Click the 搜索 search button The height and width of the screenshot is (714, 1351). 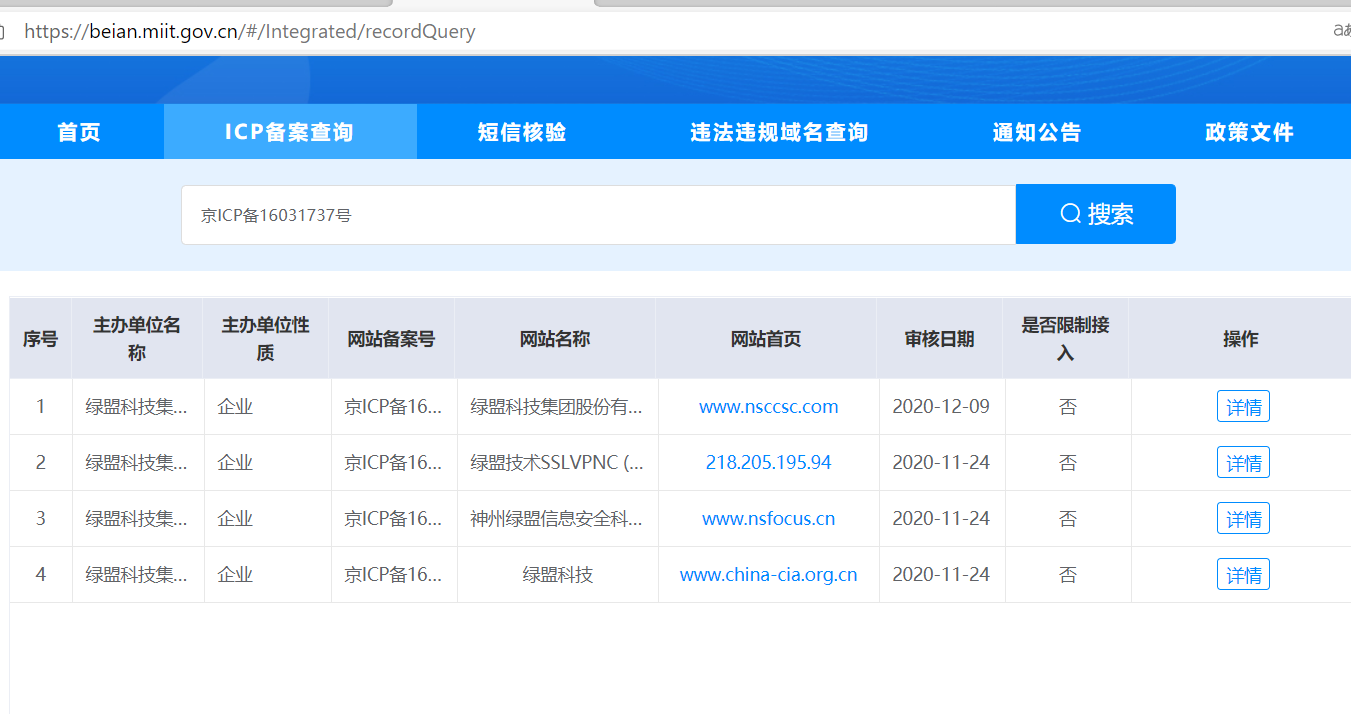coord(1096,214)
